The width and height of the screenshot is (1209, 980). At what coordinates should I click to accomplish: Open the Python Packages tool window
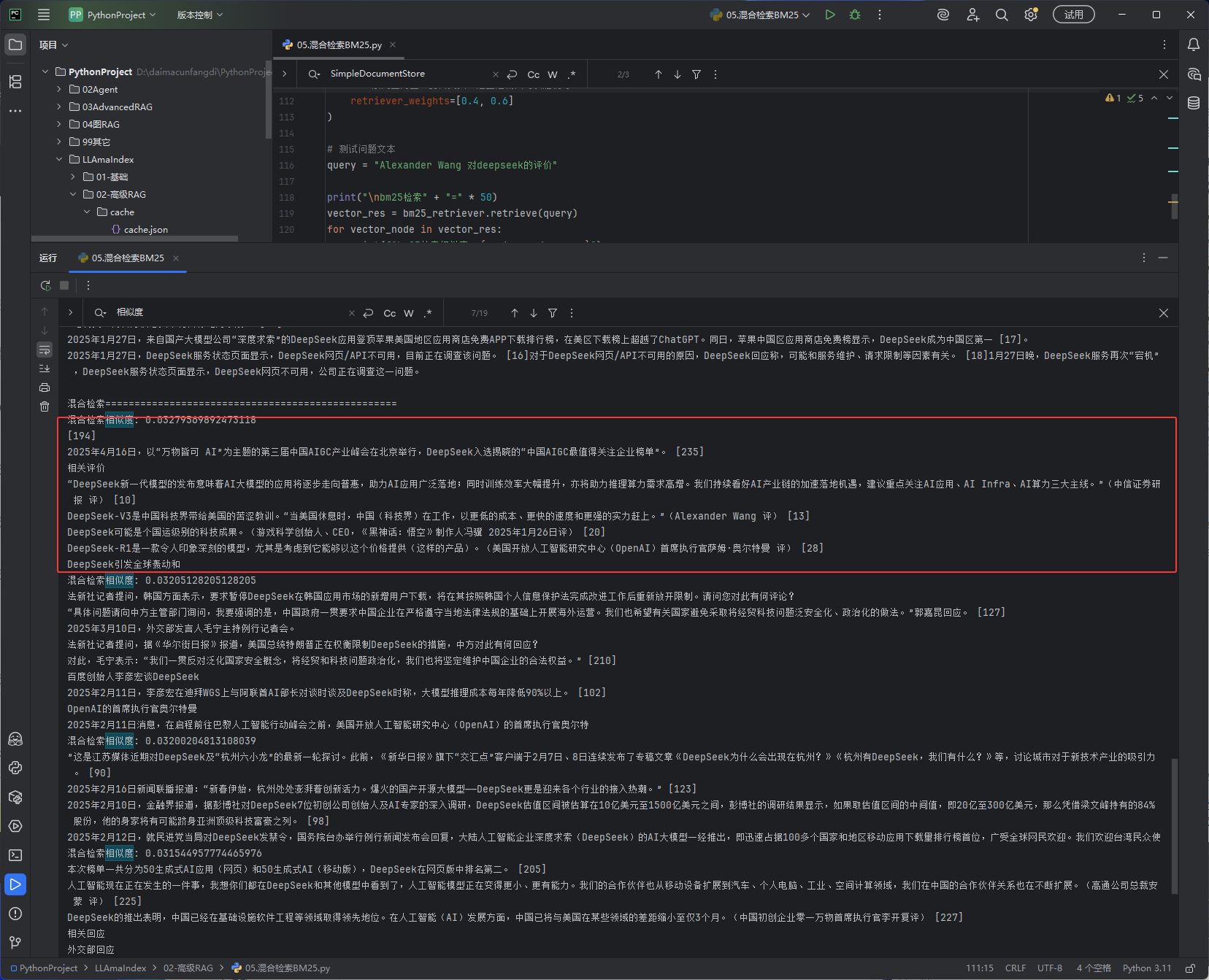point(15,797)
